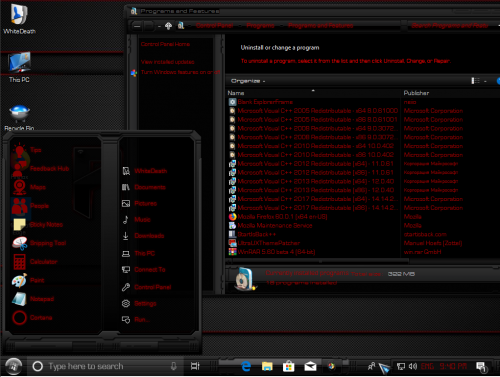Open File Explorer from taskbar
This screenshot has height=377, width=500.
pos(267,366)
